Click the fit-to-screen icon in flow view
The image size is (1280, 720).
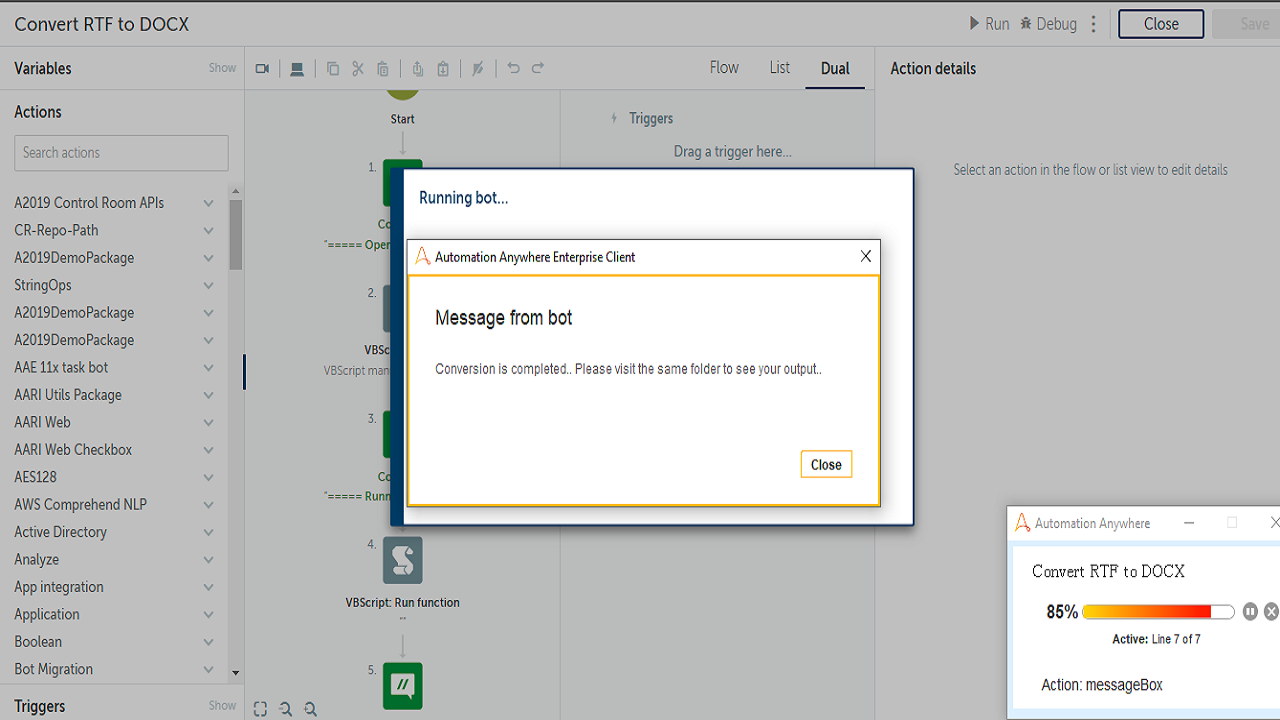tap(260, 709)
